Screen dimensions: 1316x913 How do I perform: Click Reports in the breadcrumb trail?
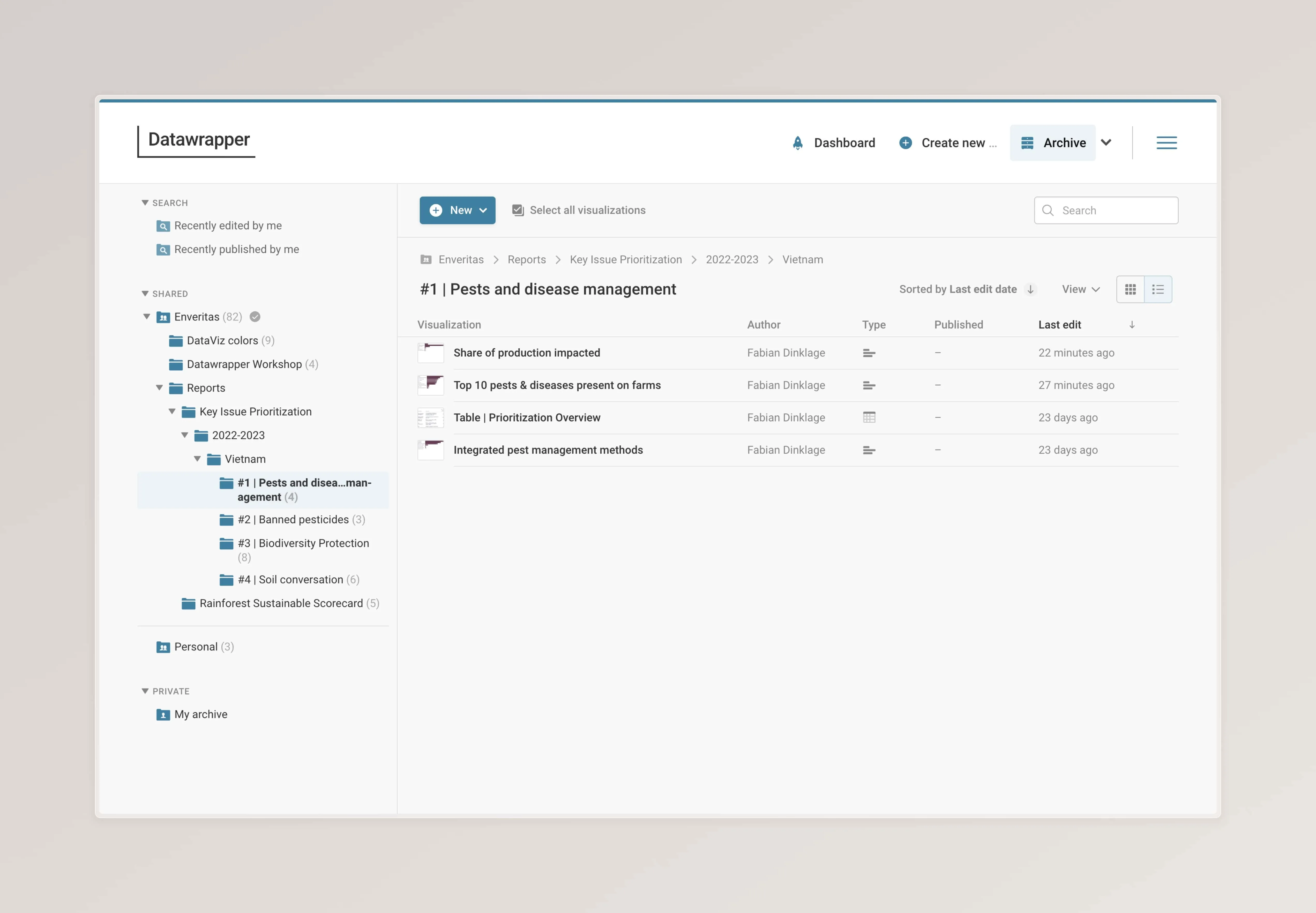526,259
